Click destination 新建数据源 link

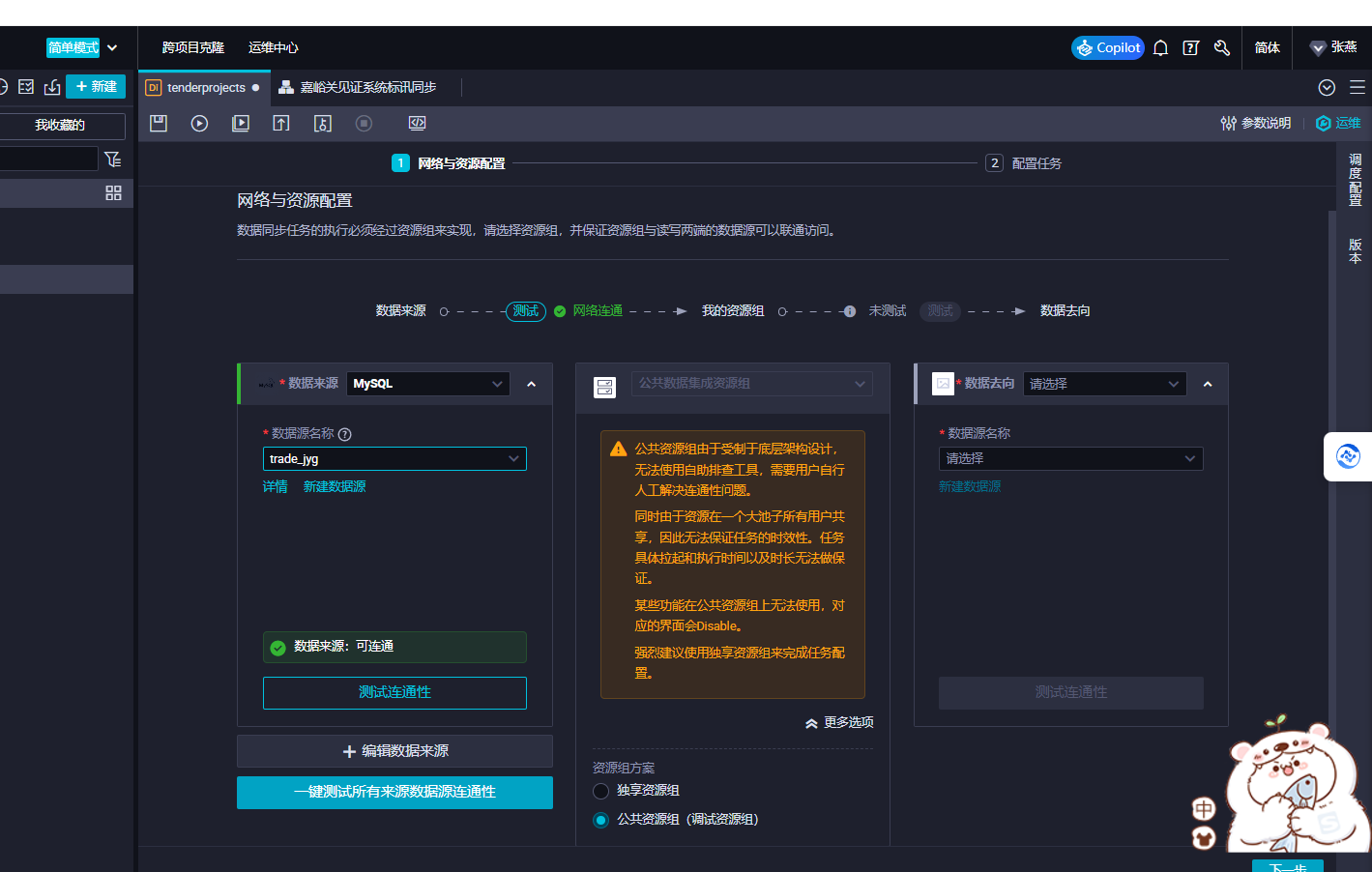click(x=970, y=486)
